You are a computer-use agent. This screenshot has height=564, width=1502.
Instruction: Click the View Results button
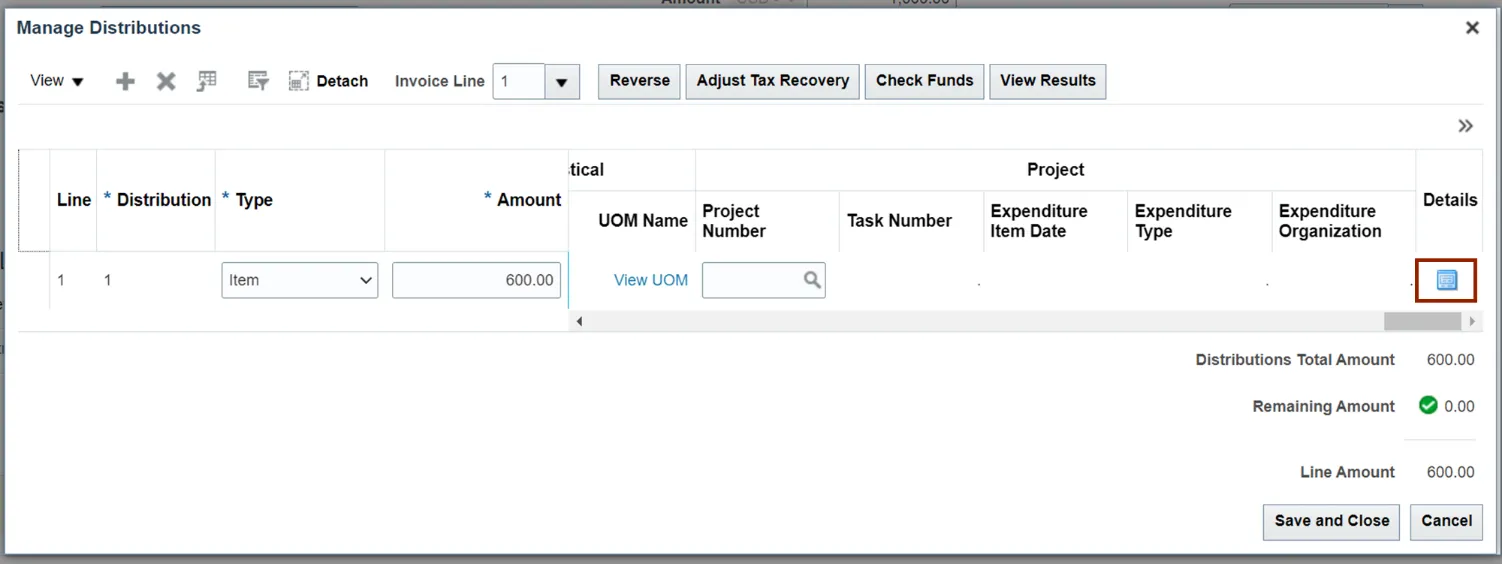click(x=1048, y=81)
